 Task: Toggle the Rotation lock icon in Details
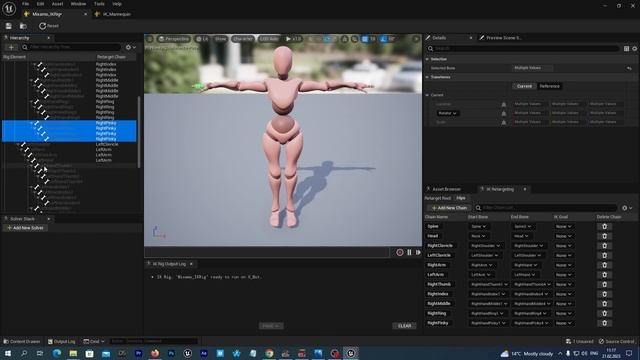coord(504,113)
